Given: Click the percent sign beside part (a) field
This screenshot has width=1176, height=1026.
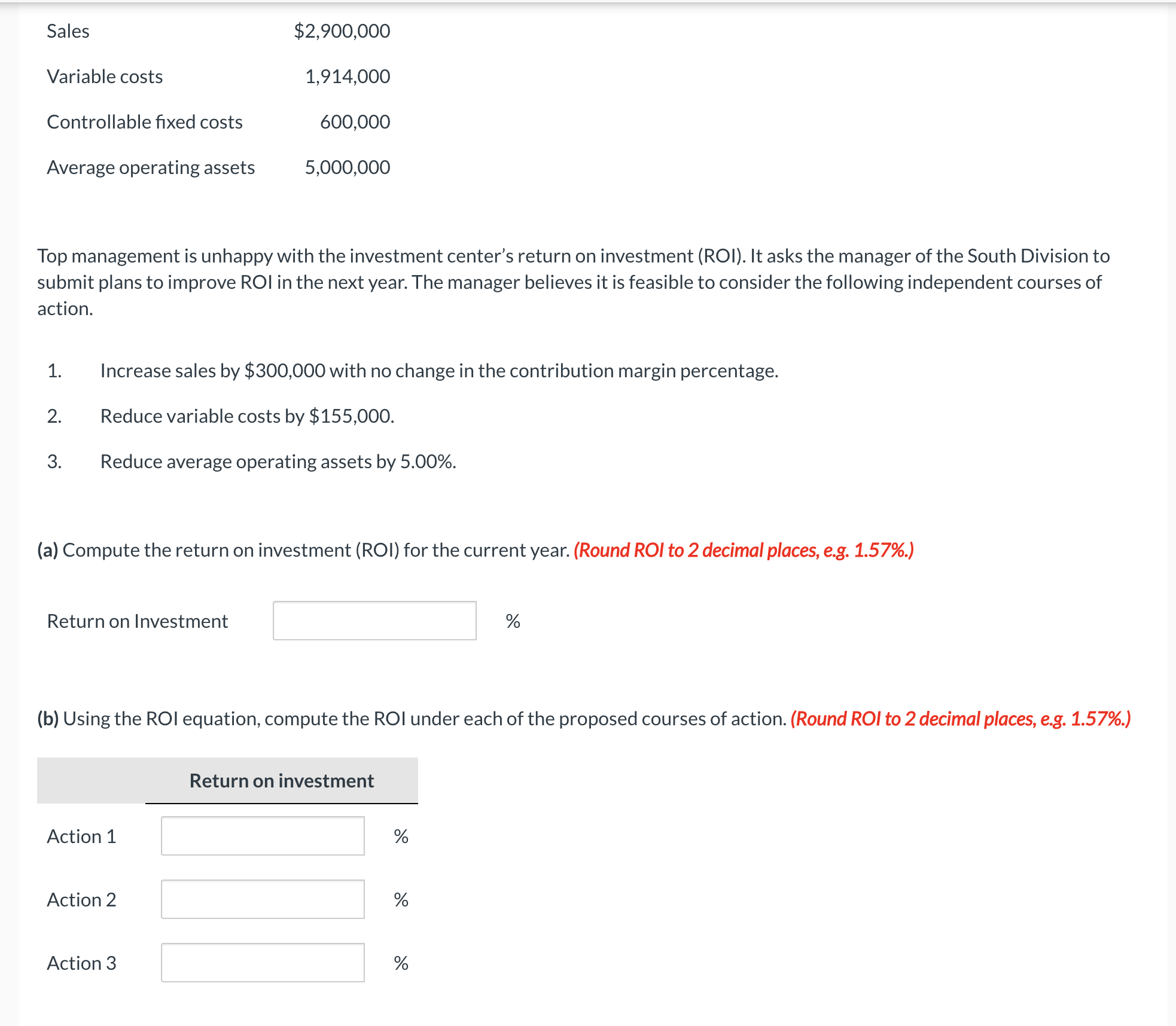Looking at the screenshot, I should [513, 621].
